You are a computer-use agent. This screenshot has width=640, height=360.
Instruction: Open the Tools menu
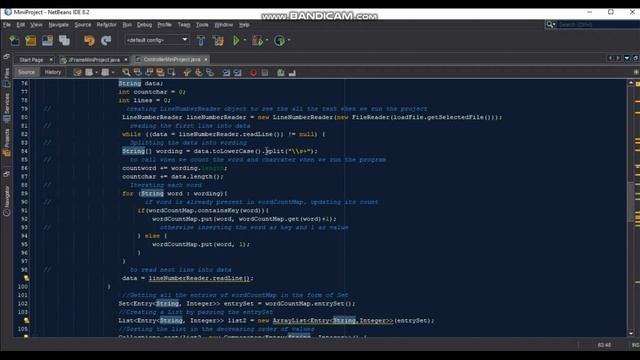coord(202,25)
